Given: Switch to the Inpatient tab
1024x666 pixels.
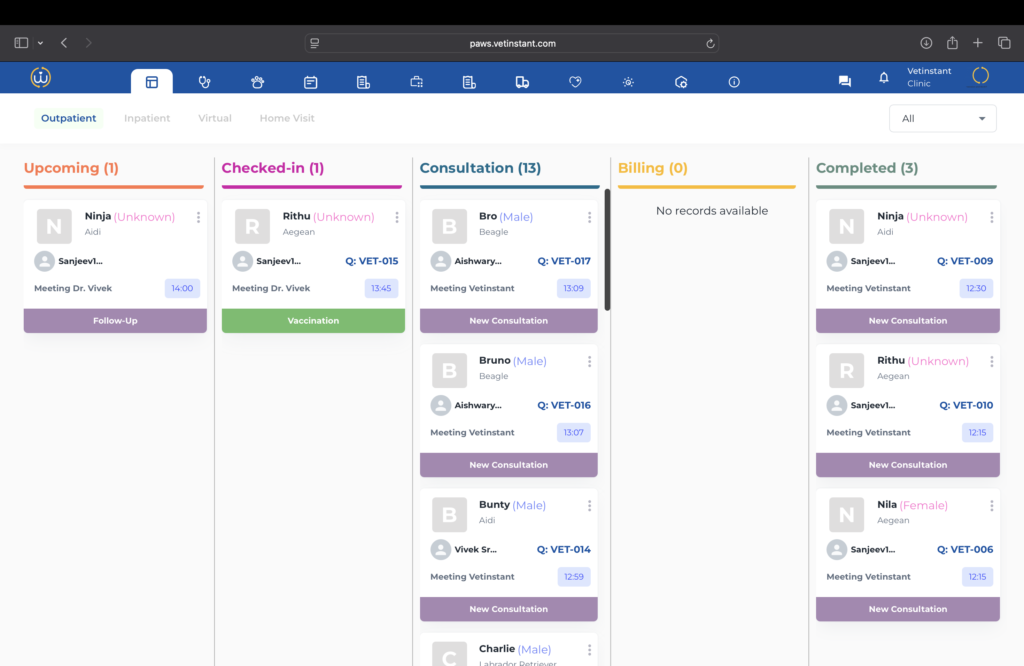Looking at the screenshot, I should point(147,118).
